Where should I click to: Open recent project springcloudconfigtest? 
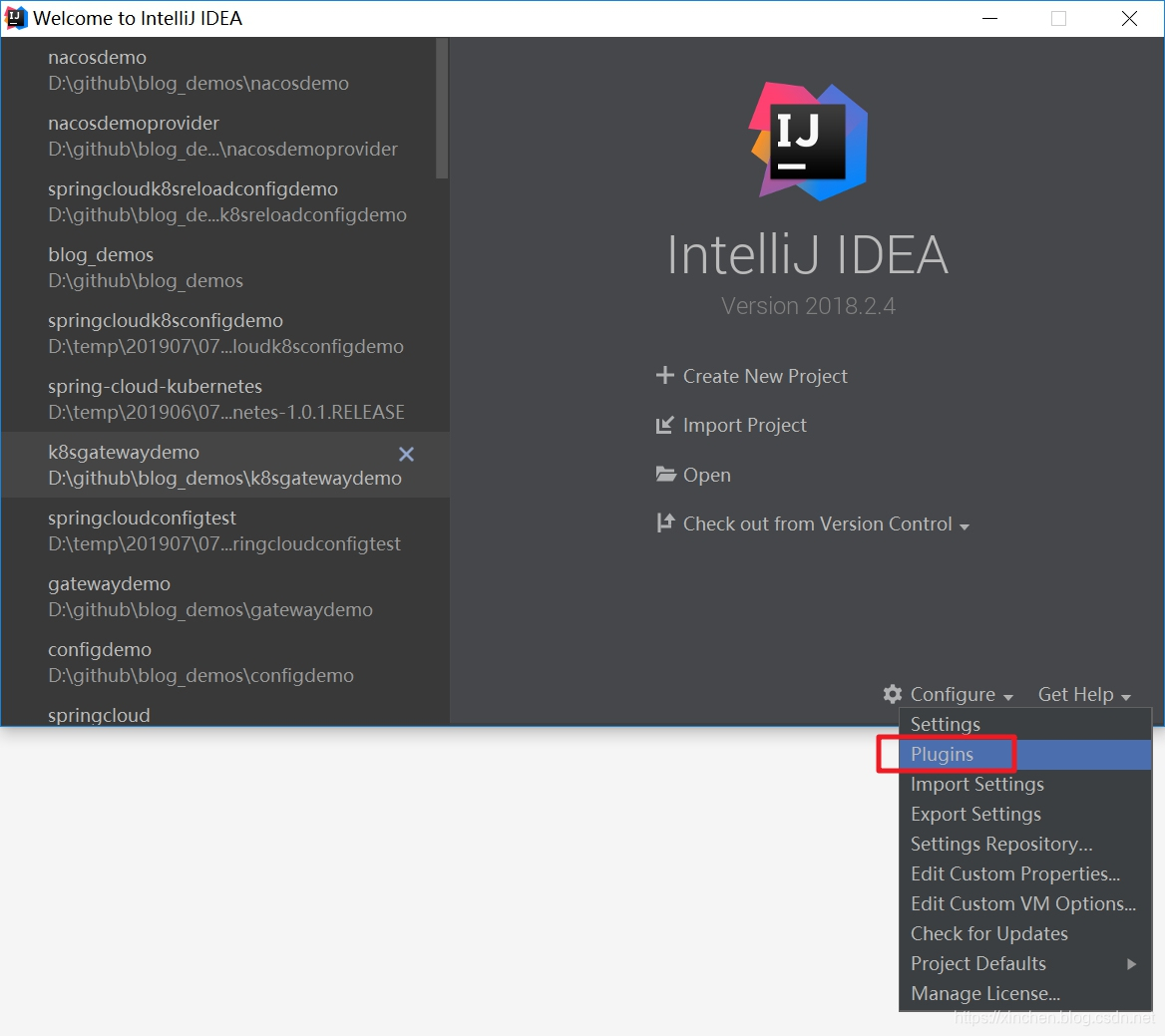tap(225, 530)
